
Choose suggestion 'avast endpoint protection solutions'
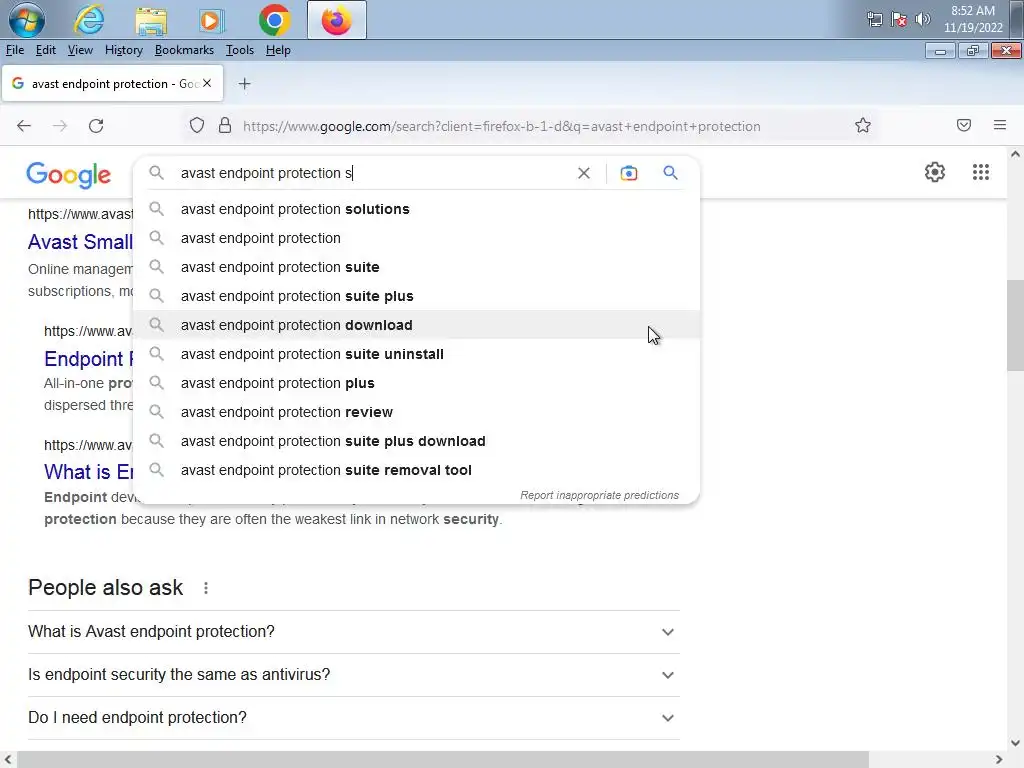click(x=416, y=209)
